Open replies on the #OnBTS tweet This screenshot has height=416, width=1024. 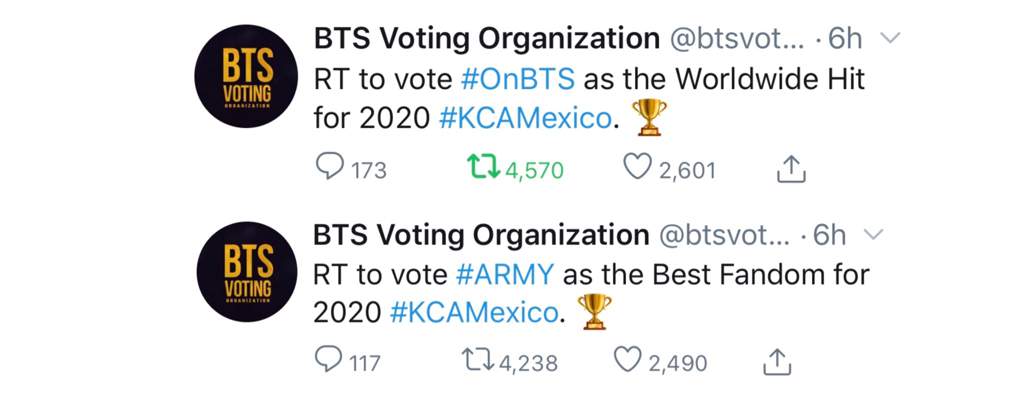pos(351,169)
